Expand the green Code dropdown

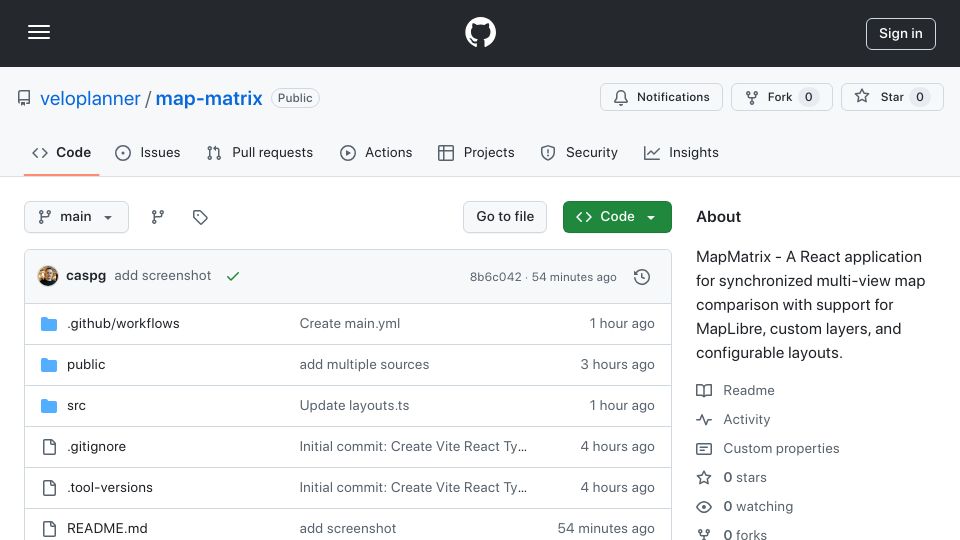[x=617, y=217]
